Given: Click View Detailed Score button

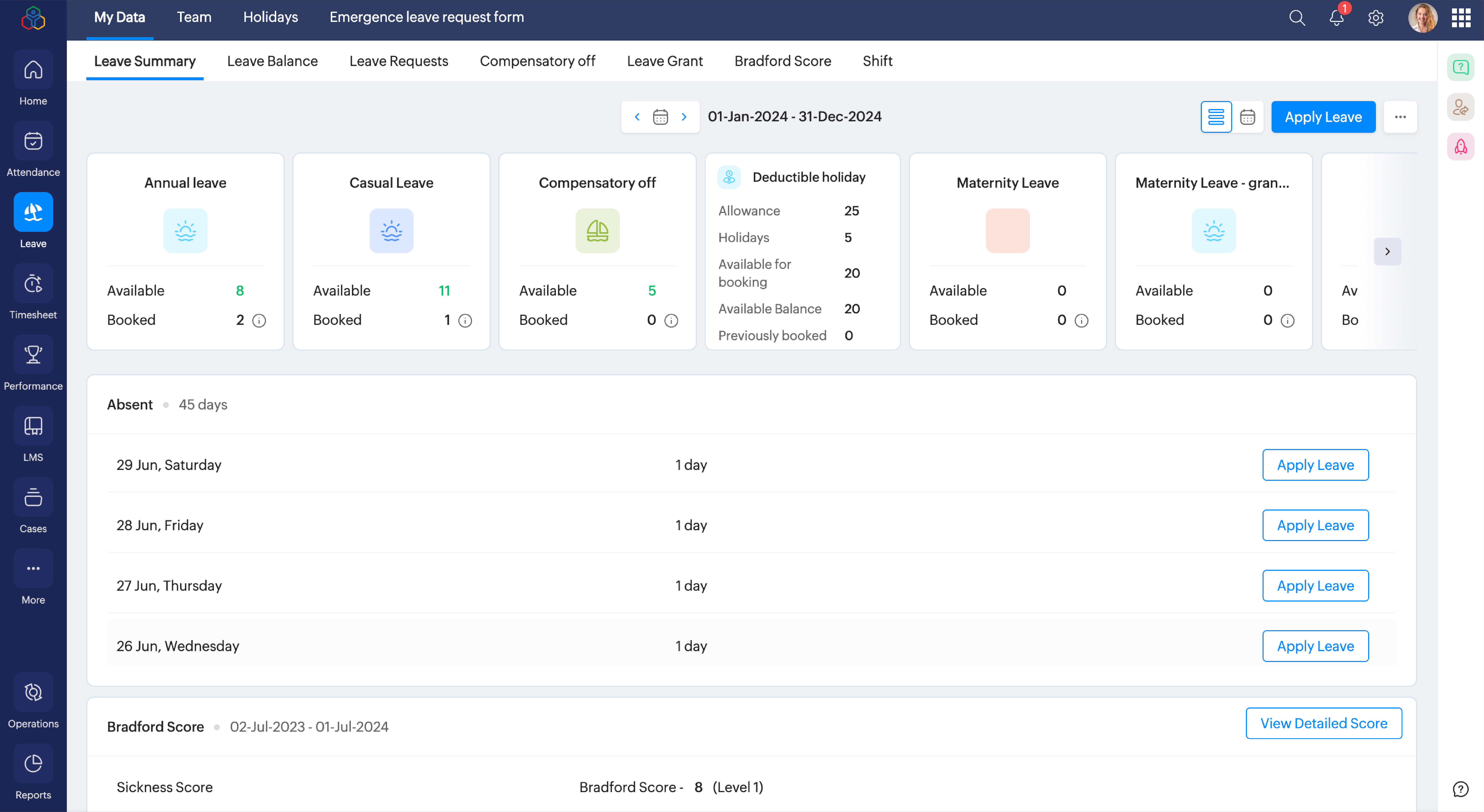Looking at the screenshot, I should pos(1323,723).
